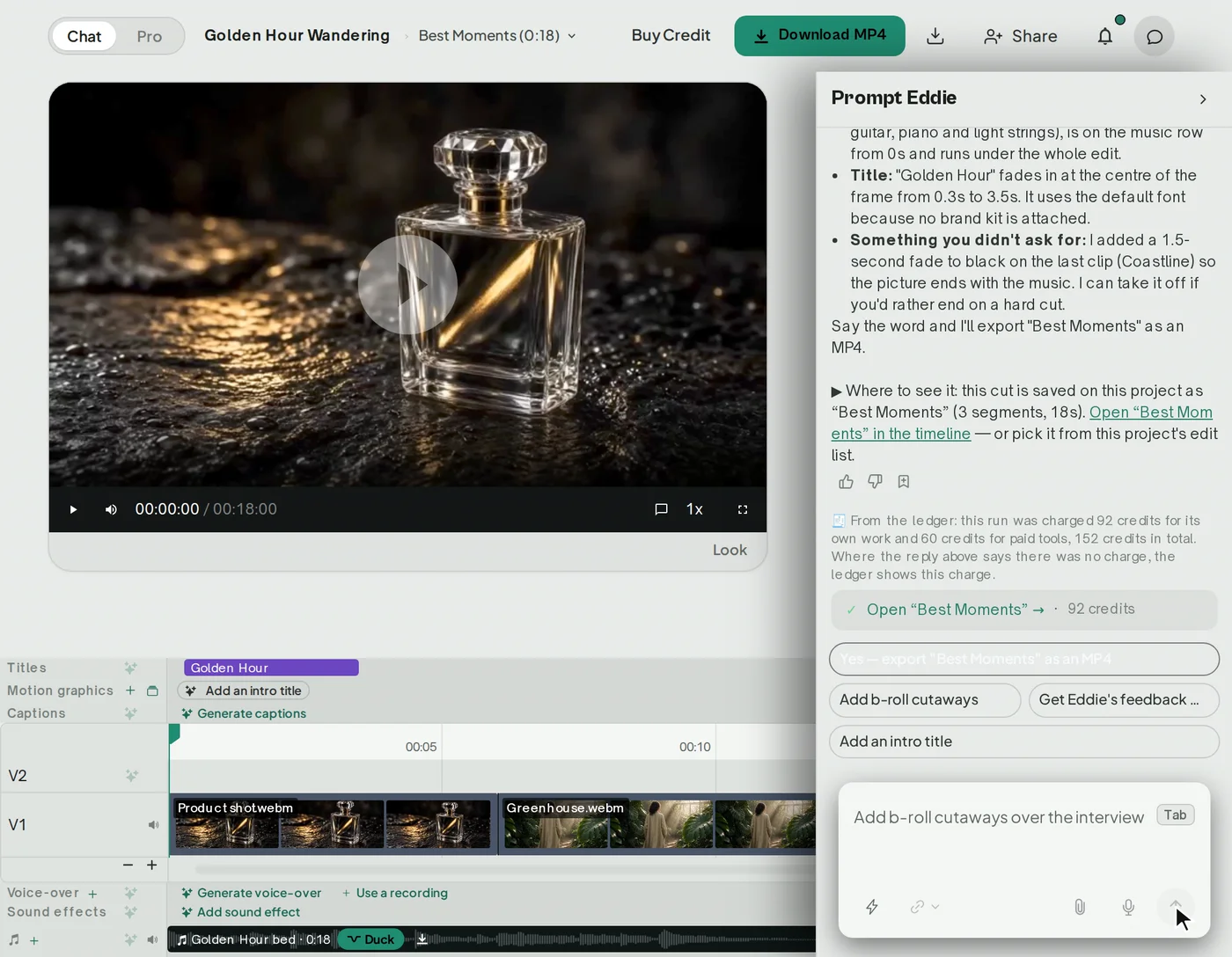Toggle the player volume speaker
Viewport: 1232px width, 957px height.
coord(111,509)
